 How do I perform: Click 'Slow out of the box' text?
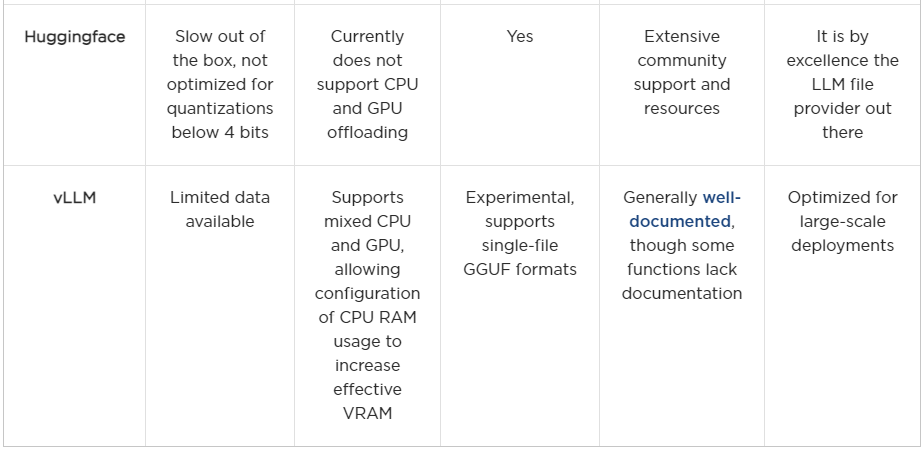click(219, 48)
